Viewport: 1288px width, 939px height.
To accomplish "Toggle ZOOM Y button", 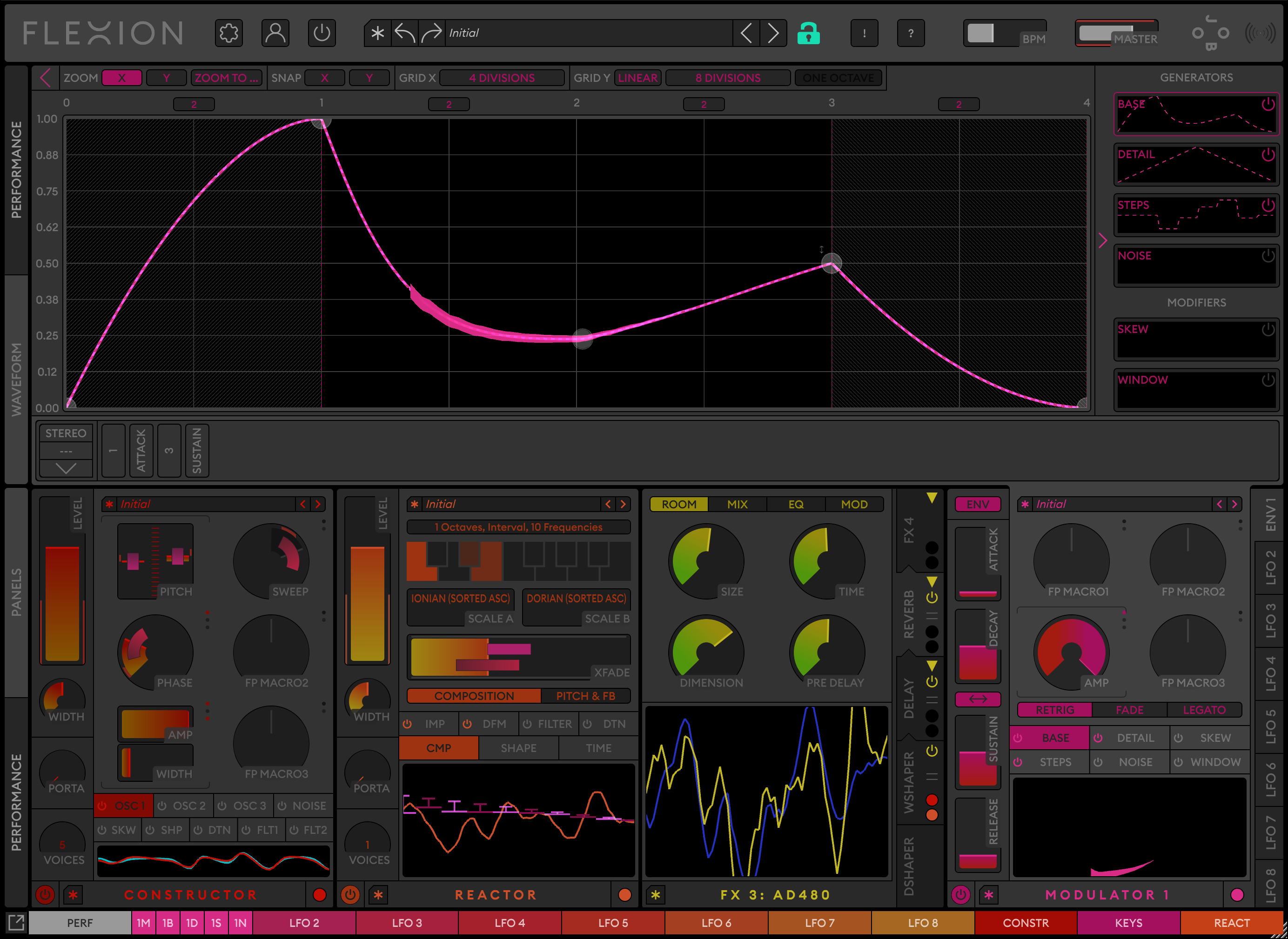I will pyautogui.click(x=166, y=78).
